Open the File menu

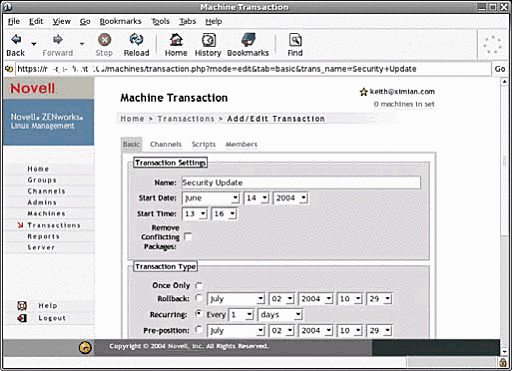coord(14,21)
